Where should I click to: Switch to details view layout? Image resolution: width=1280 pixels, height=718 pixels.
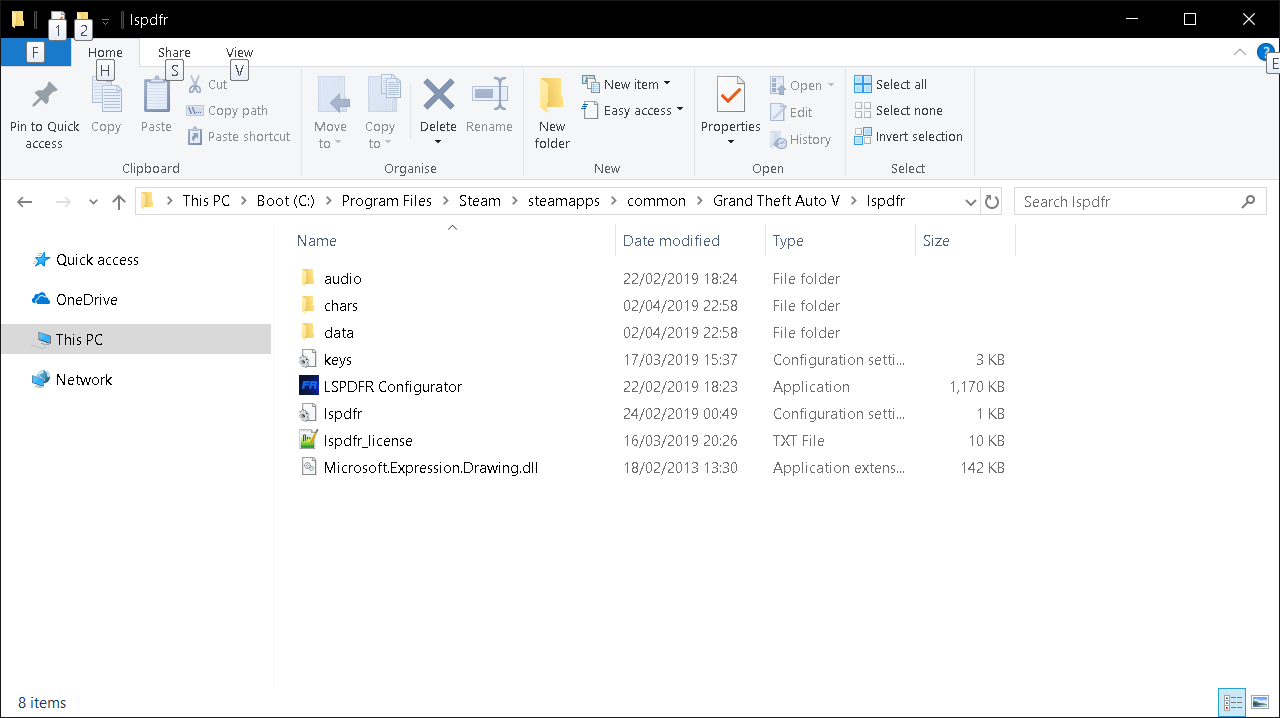click(x=1232, y=703)
